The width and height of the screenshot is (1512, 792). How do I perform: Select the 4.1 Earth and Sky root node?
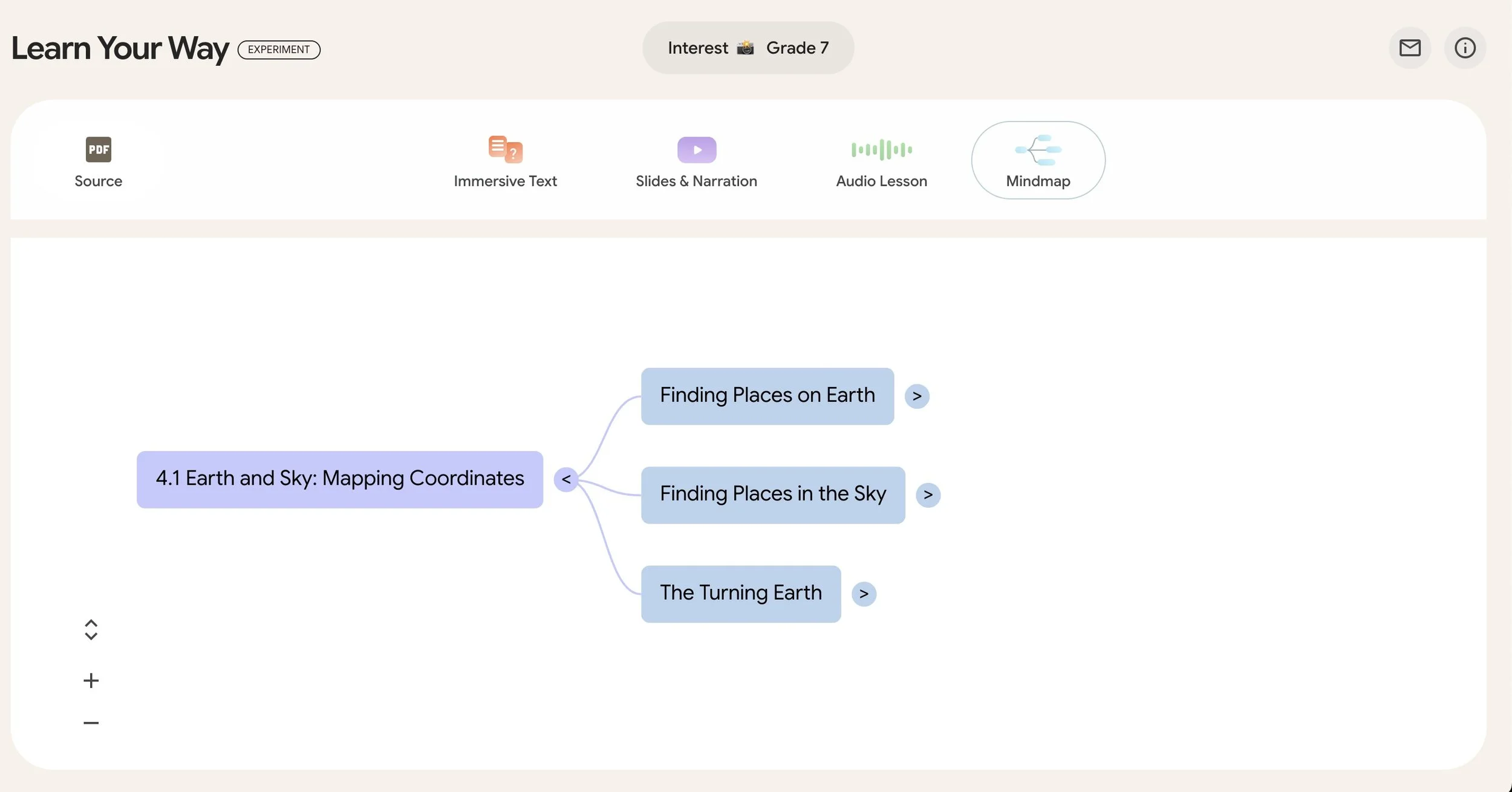(x=339, y=479)
